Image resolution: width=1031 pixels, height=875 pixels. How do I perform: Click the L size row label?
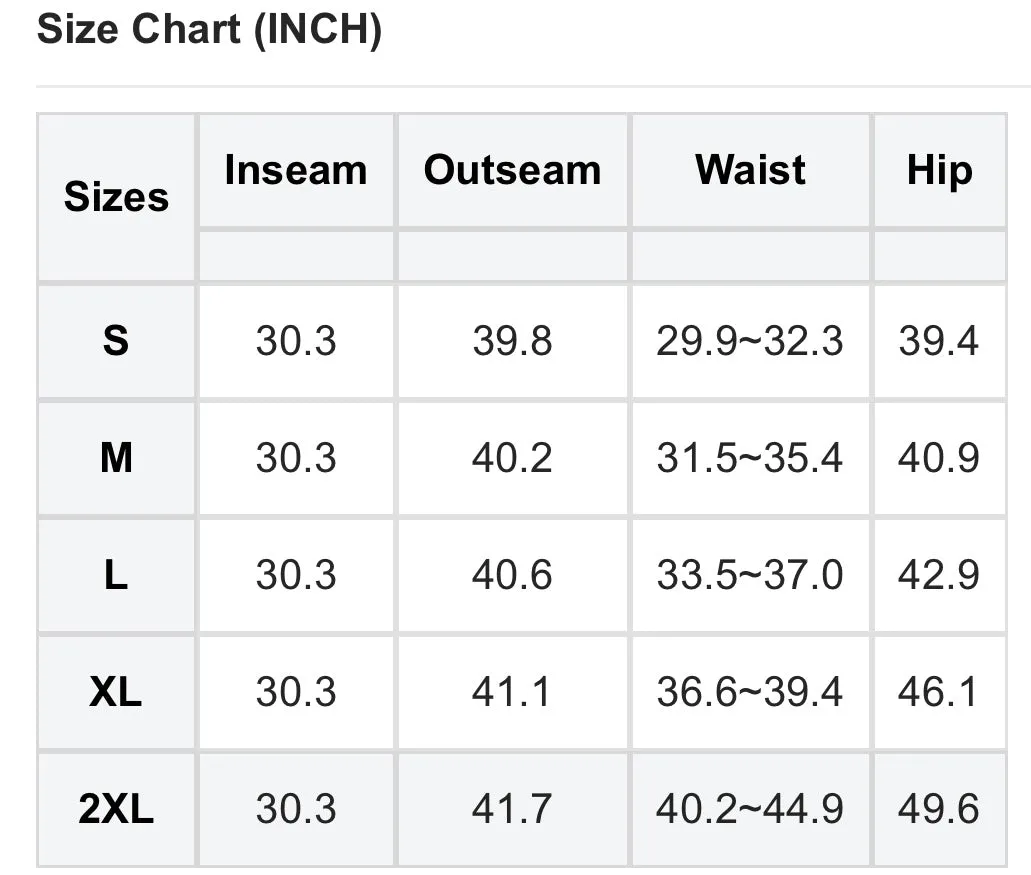[x=116, y=575]
